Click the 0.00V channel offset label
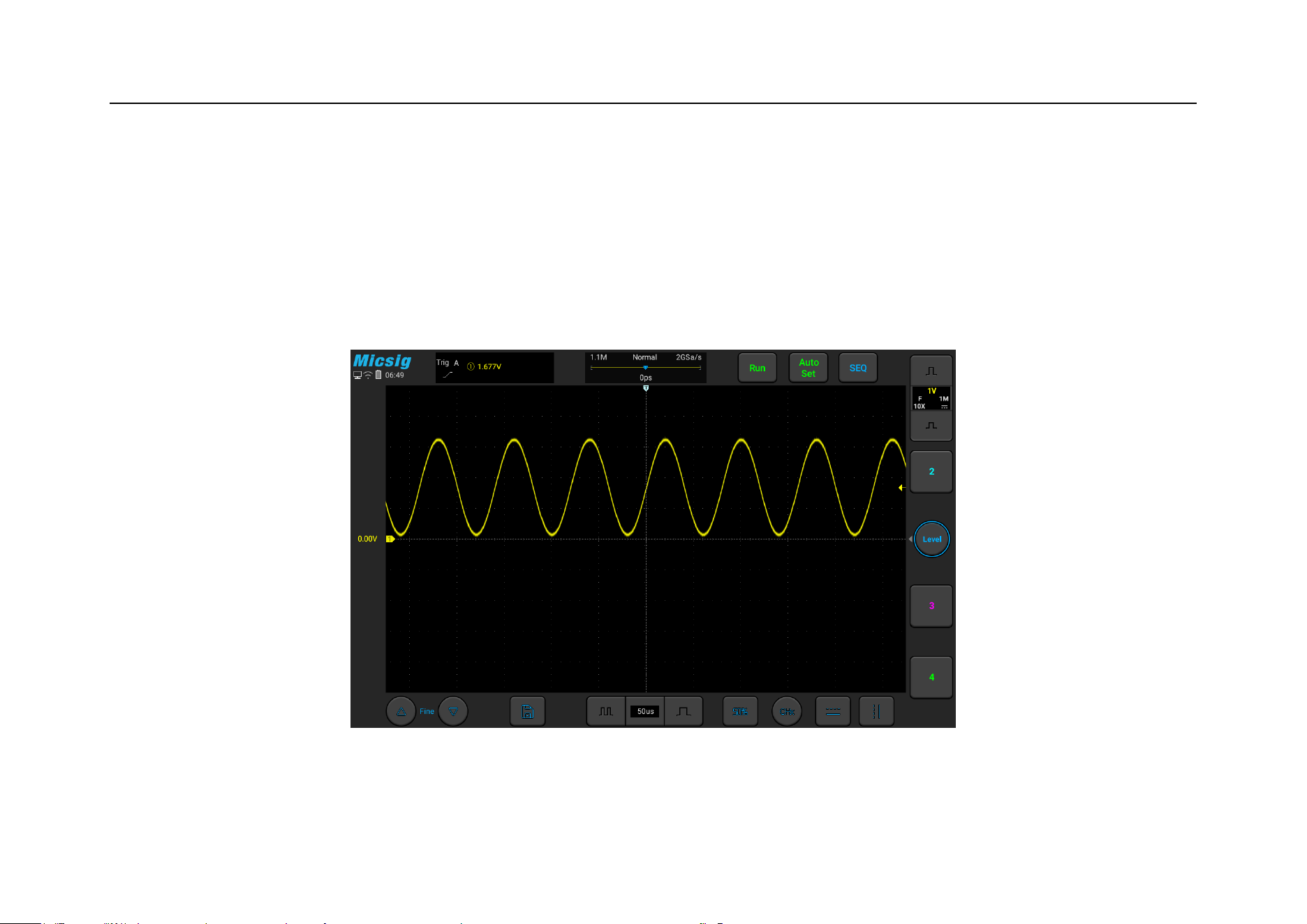Image resolution: width=1307 pixels, height=924 pixels. (x=367, y=539)
